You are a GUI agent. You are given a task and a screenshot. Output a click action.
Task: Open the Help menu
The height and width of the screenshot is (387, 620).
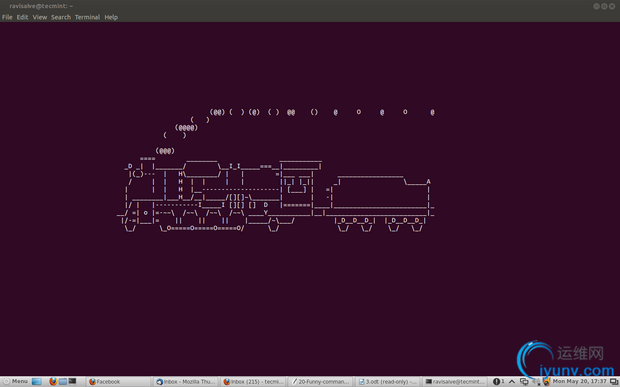(x=111, y=17)
